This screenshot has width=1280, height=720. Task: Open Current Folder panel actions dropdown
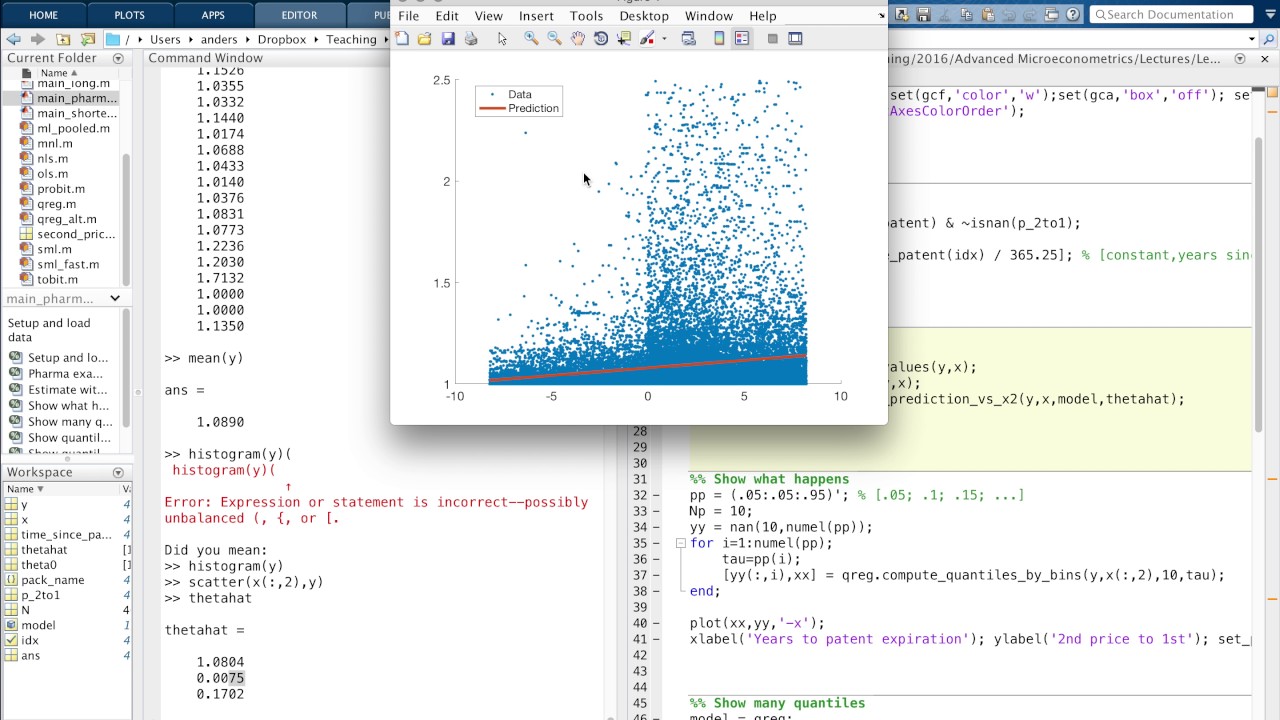pyautogui.click(x=118, y=58)
